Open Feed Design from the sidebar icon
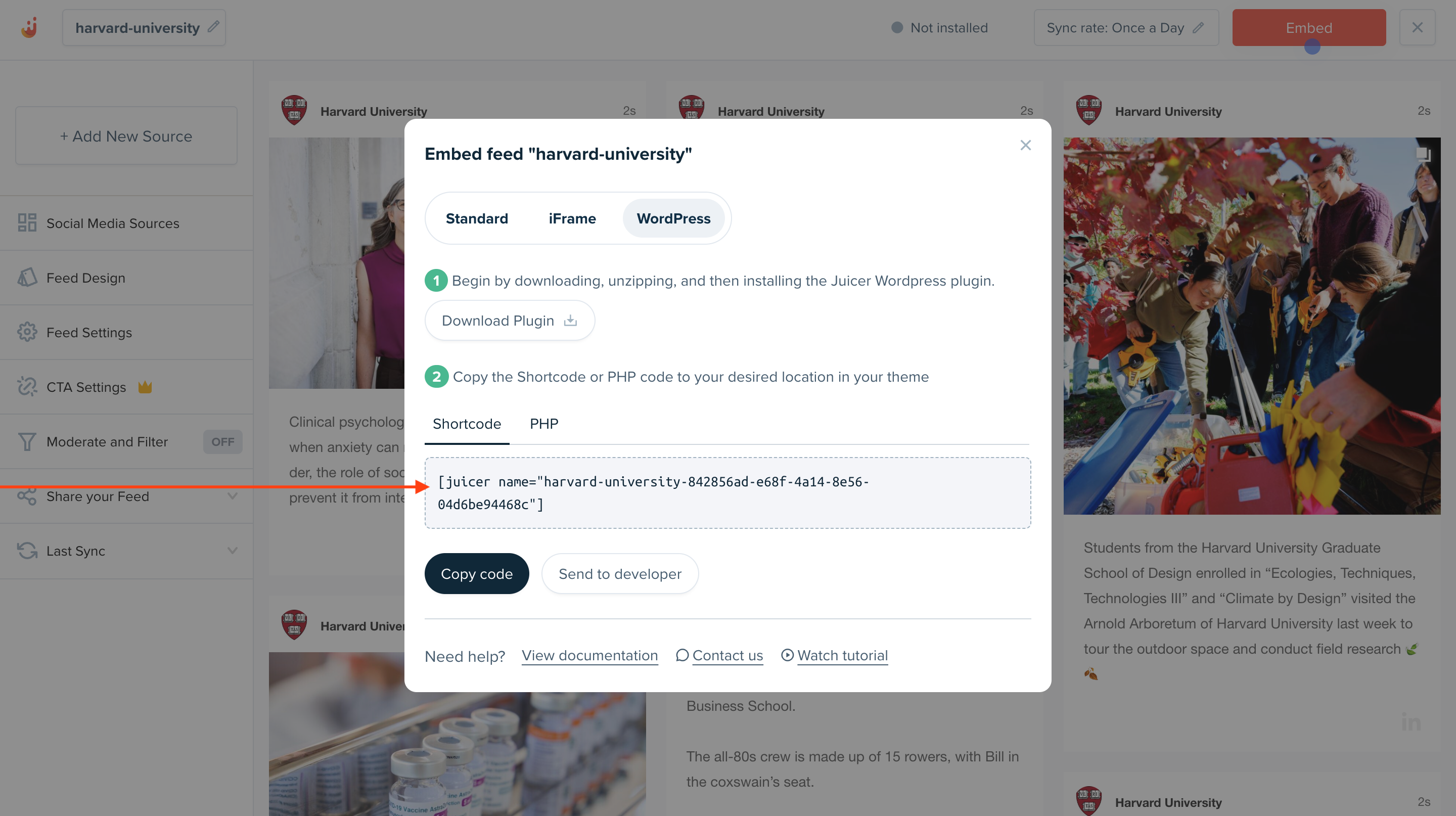 27,277
